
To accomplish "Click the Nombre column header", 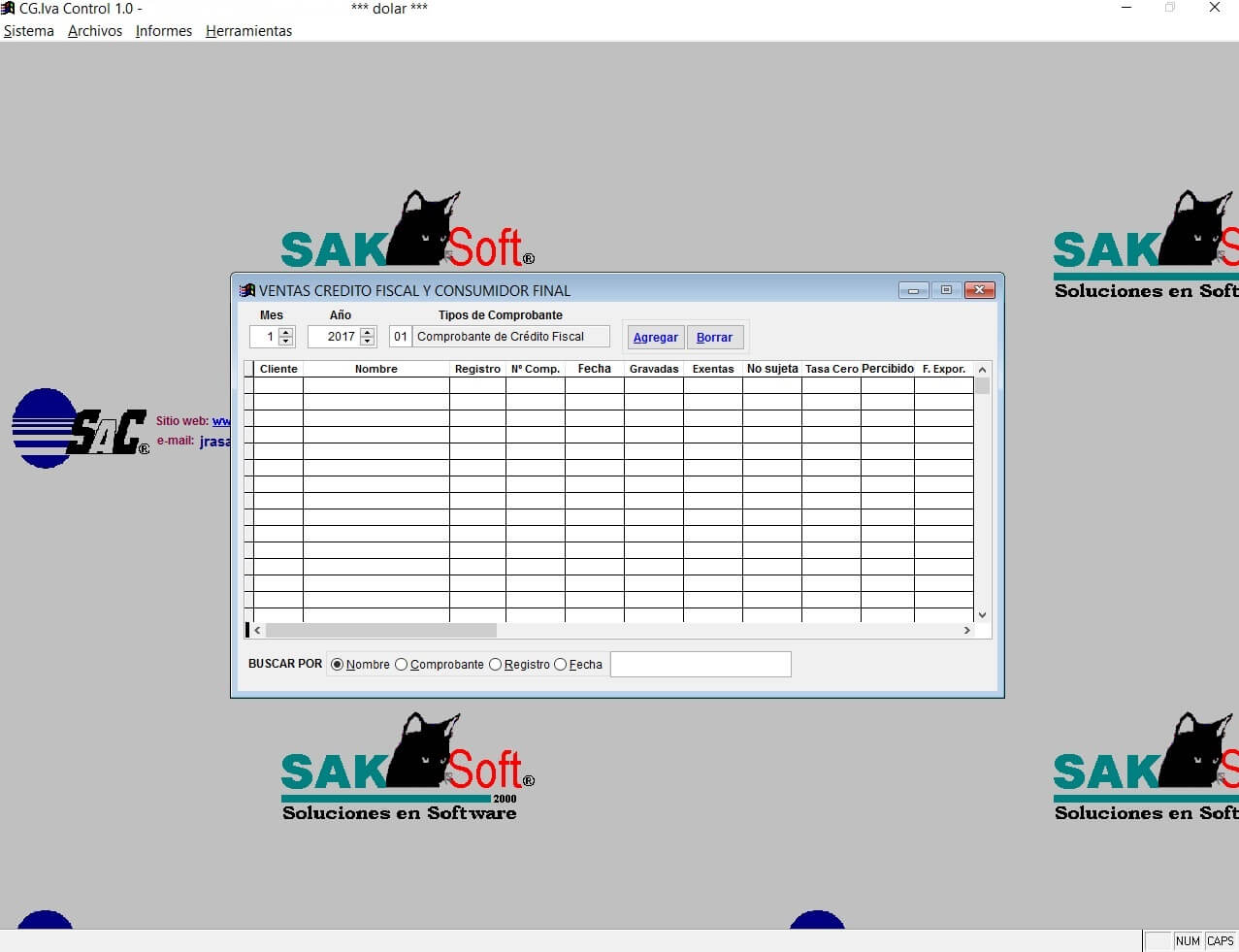I will (x=376, y=369).
